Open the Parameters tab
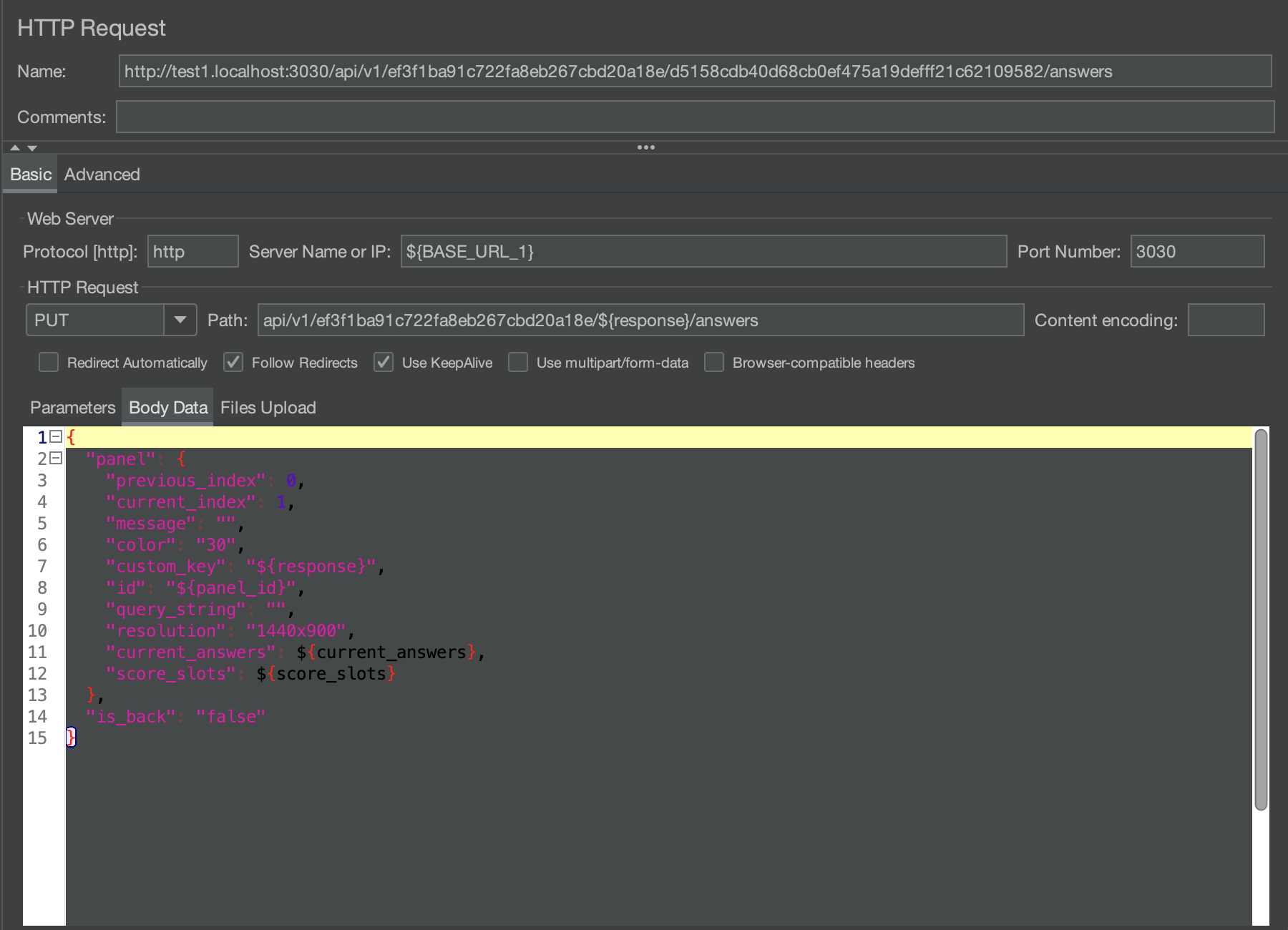Viewport: 1288px width, 930px height. 72,407
